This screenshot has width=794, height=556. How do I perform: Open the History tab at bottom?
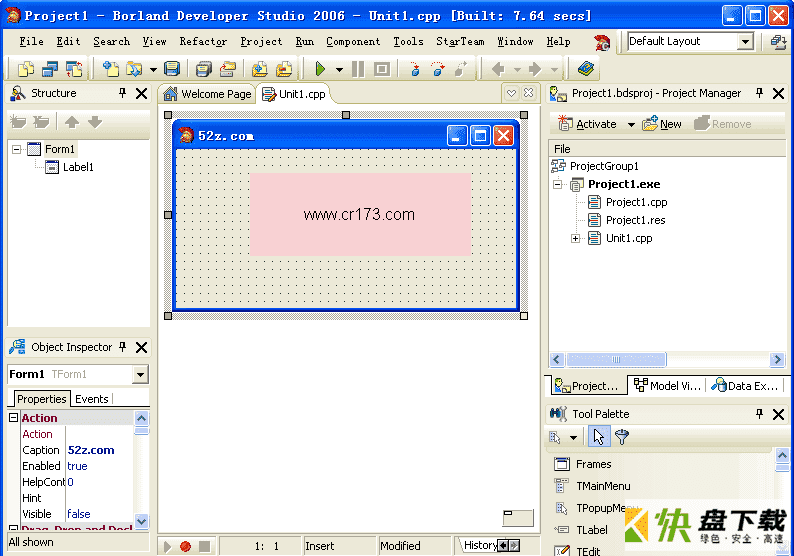pos(480,545)
